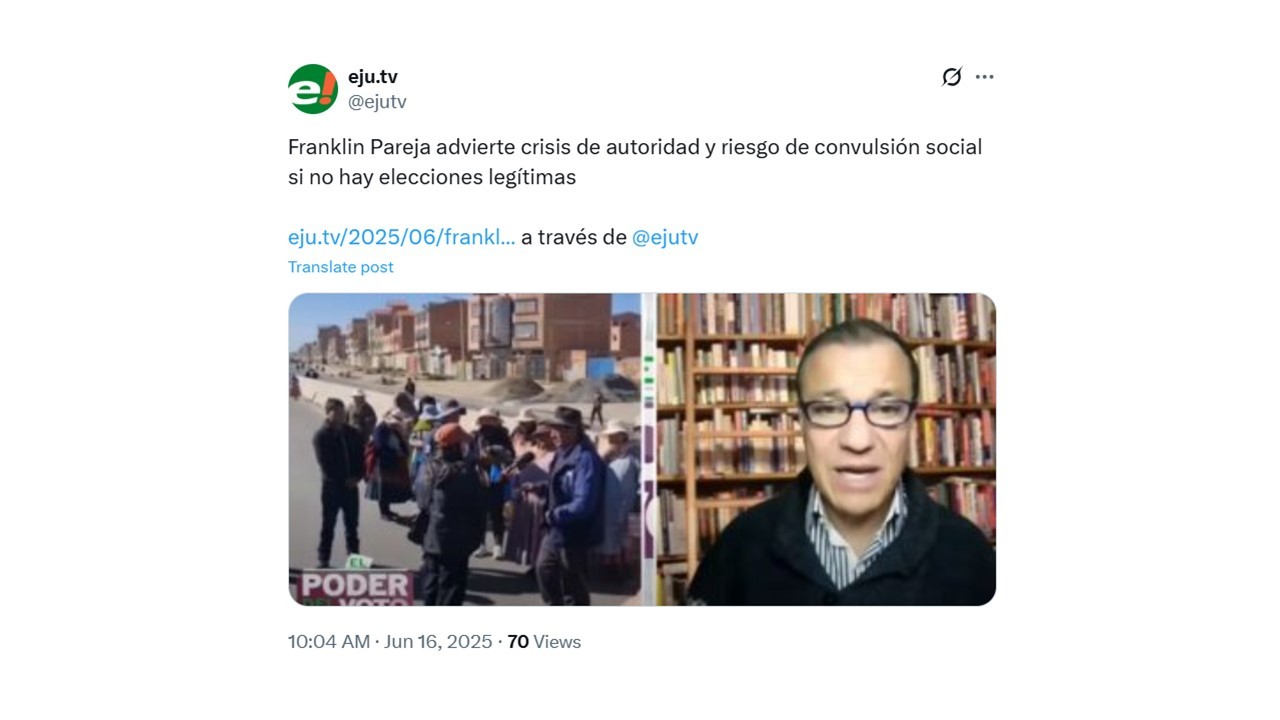Image resolution: width=1280 pixels, height=720 pixels.
Task: Follow the eju.tv/2025/06/frankl... article link
Action: click(x=402, y=237)
